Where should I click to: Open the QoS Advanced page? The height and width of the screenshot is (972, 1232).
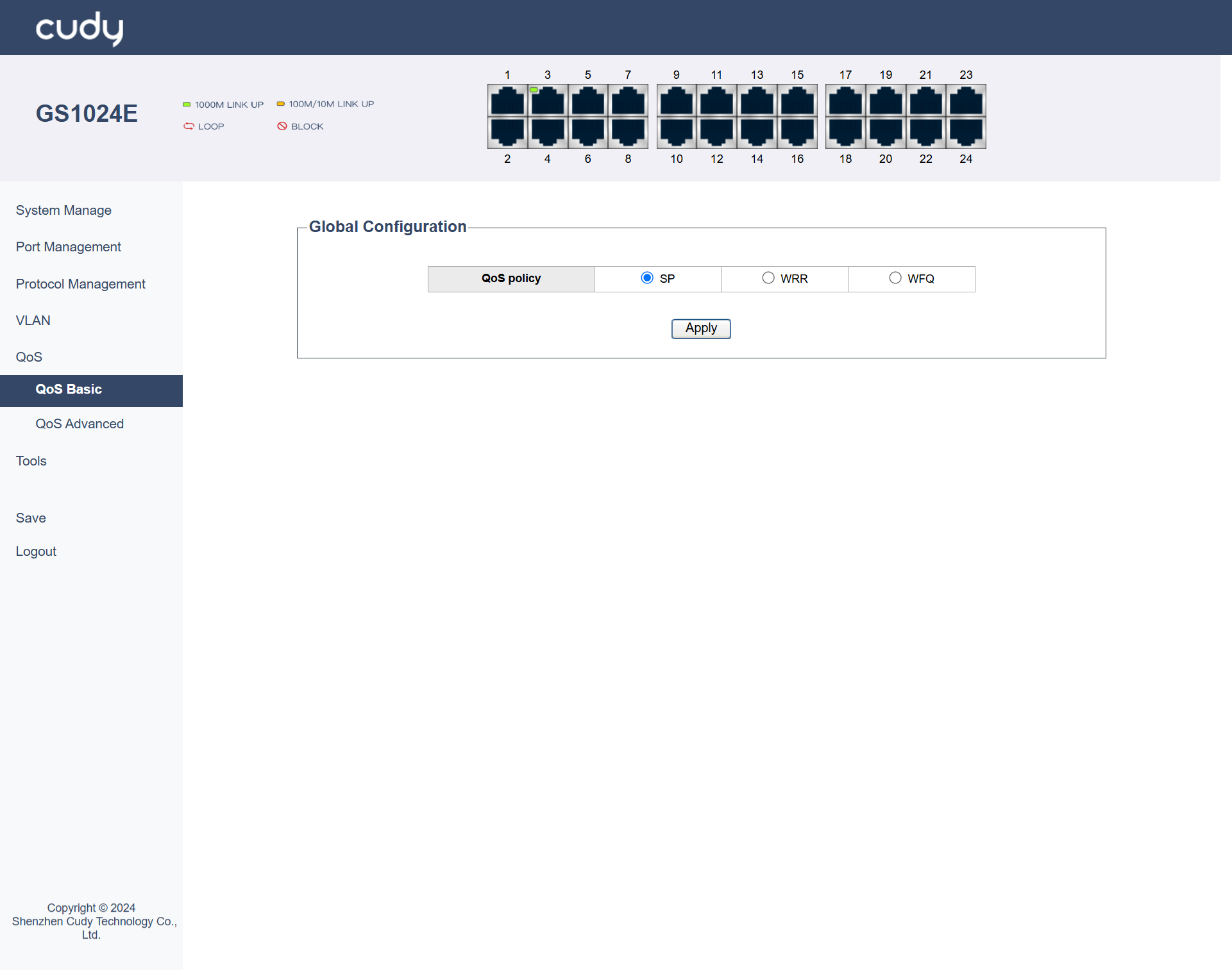click(80, 424)
